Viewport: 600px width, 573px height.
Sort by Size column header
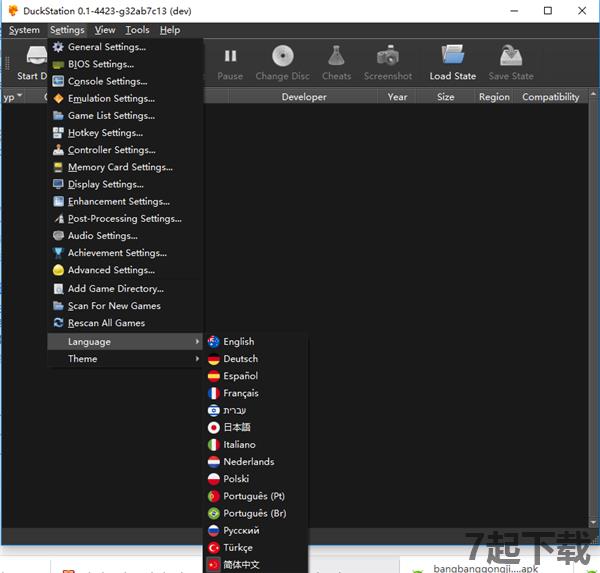pos(445,97)
